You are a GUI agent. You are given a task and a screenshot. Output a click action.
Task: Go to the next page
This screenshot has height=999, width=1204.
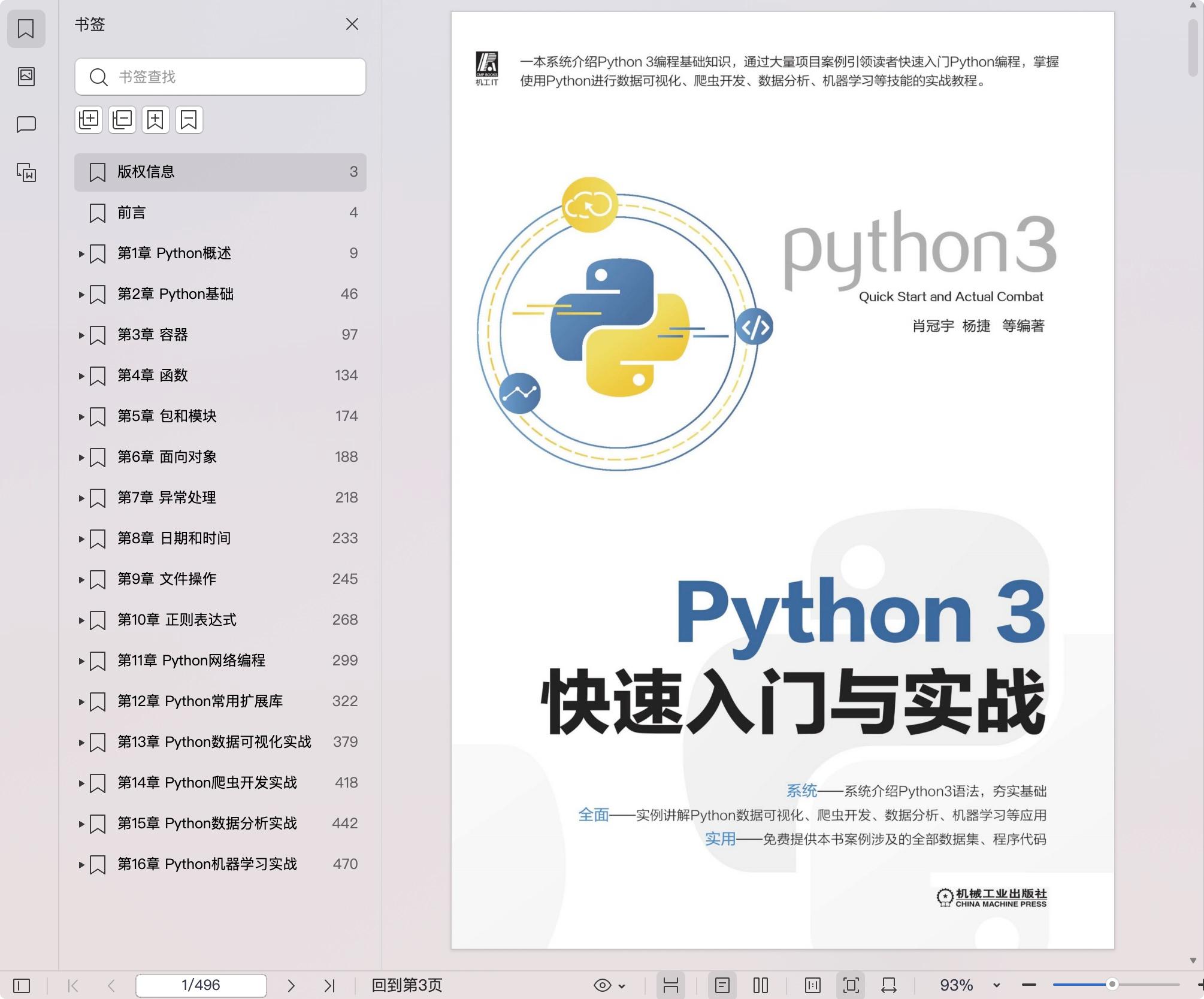point(291,985)
